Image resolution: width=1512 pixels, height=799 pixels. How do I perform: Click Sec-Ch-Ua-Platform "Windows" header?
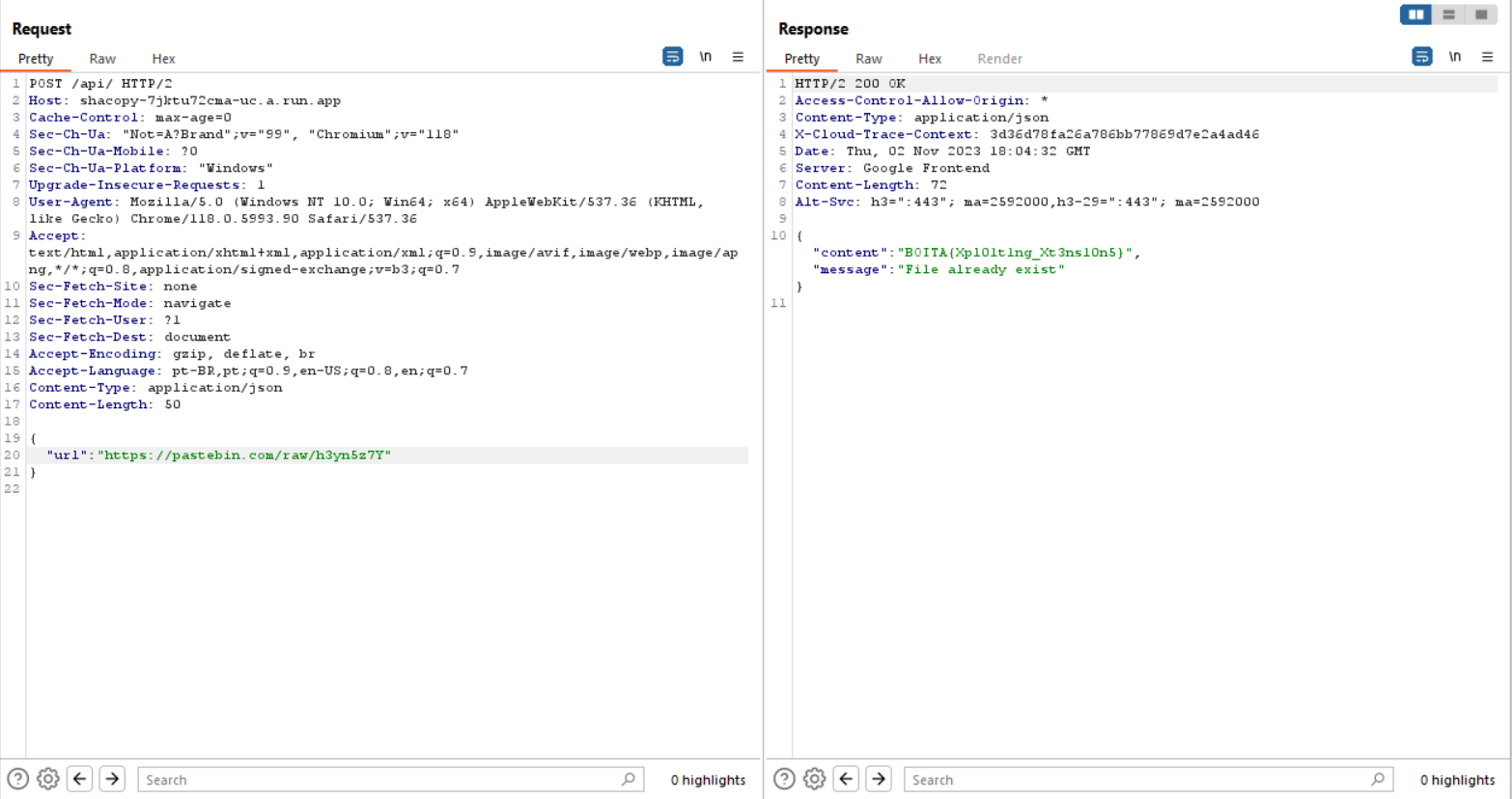tap(151, 168)
